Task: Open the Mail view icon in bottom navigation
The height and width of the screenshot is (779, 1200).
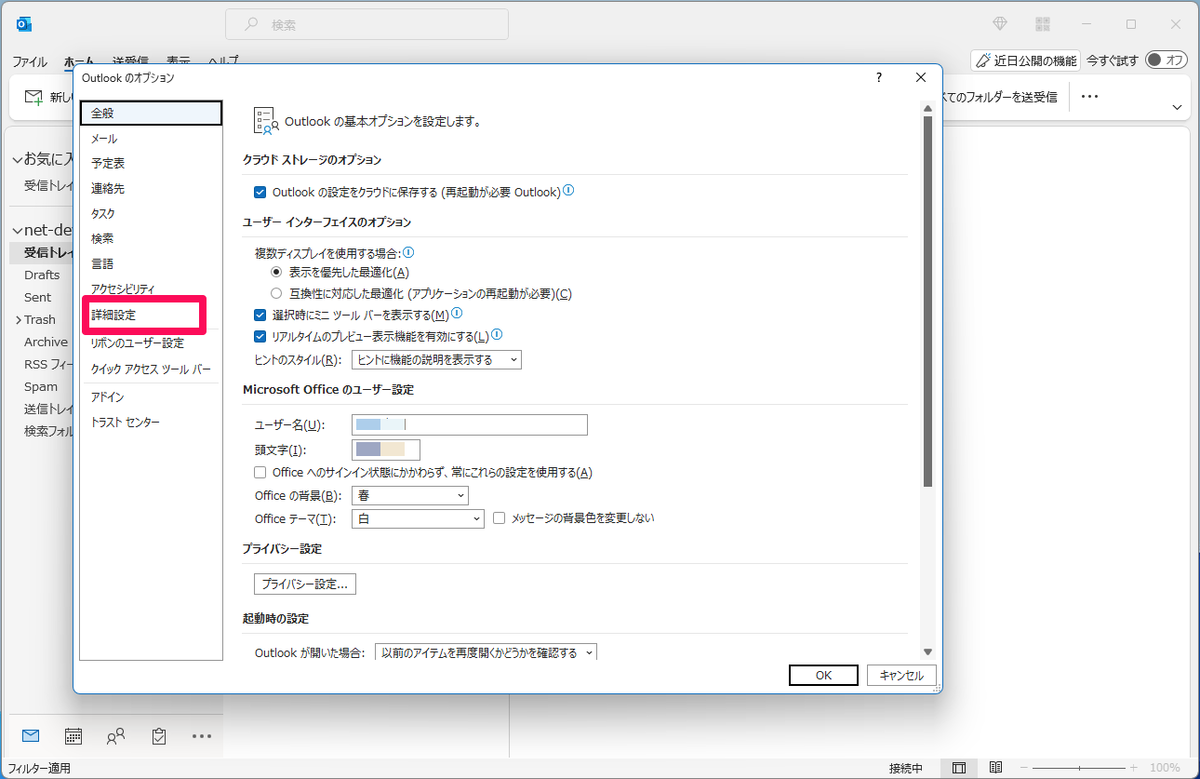Action: (30, 736)
